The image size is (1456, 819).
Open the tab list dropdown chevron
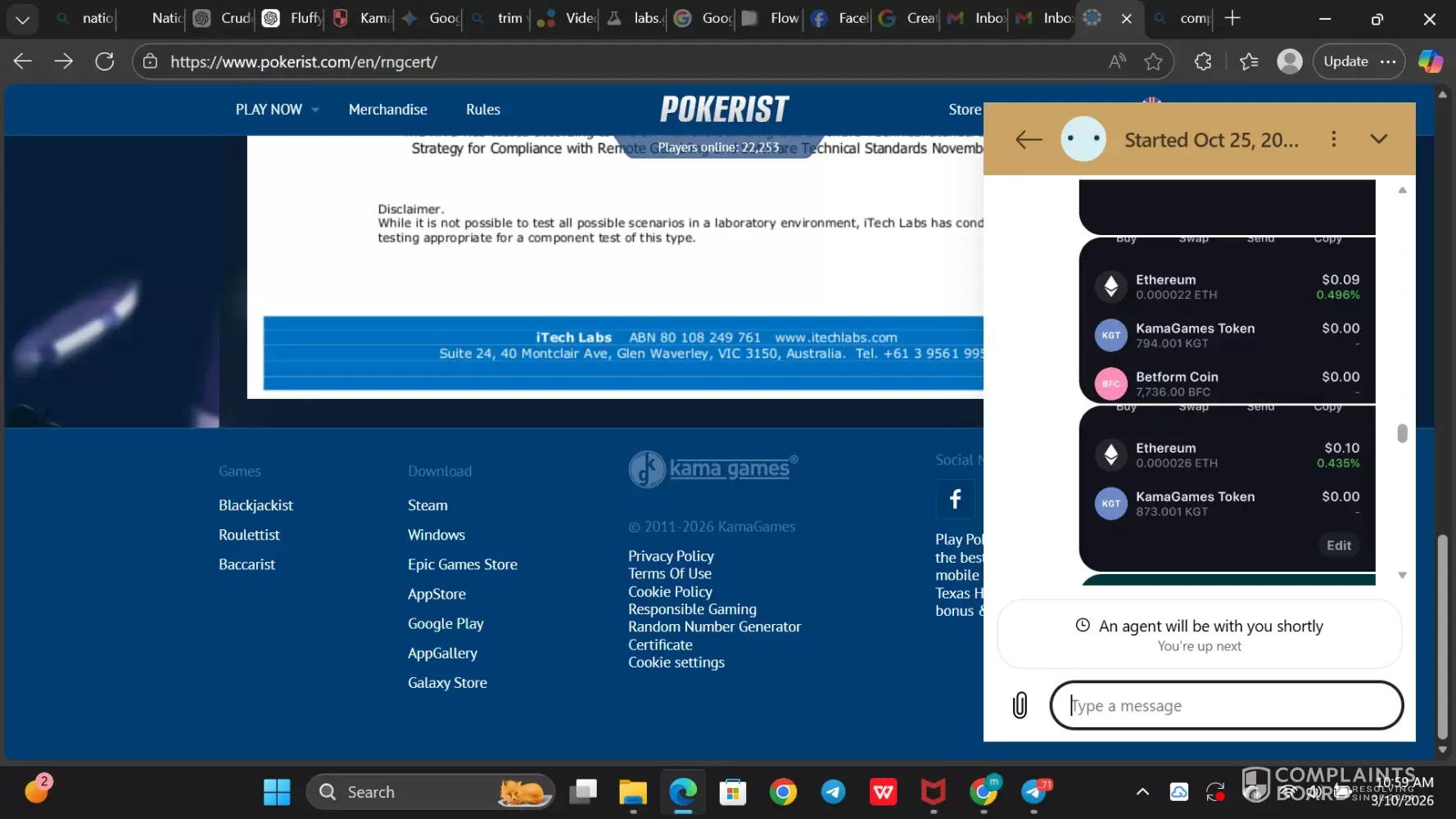[x=22, y=19]
